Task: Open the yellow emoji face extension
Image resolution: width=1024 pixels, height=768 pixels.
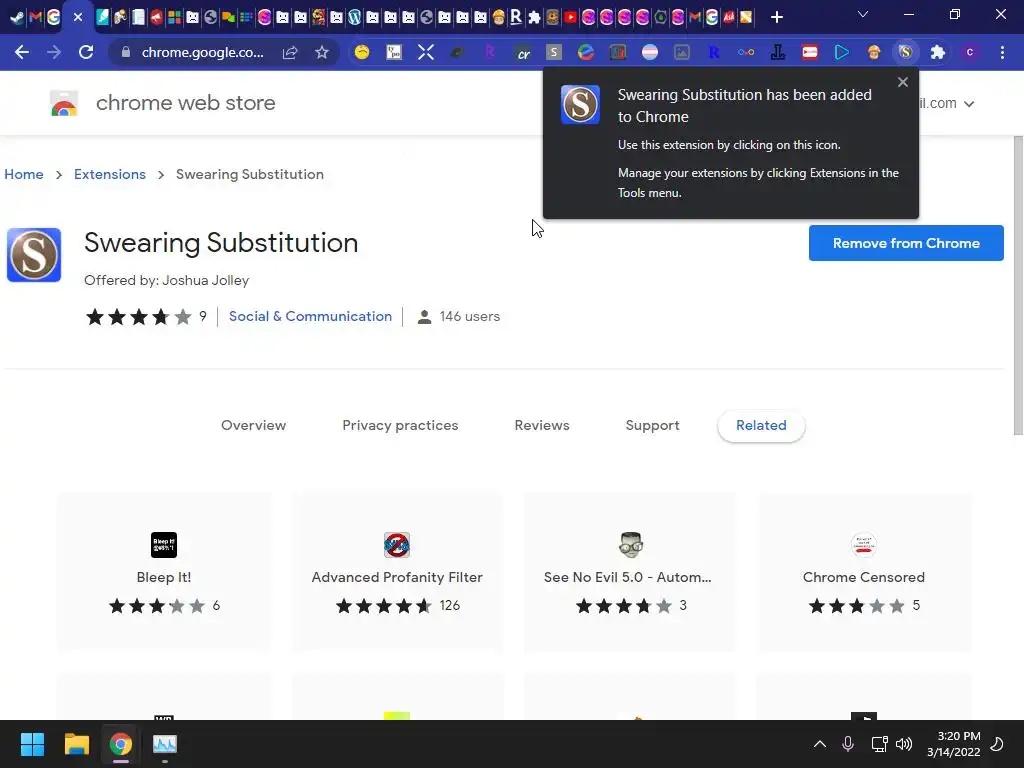Action: point(362,52)
